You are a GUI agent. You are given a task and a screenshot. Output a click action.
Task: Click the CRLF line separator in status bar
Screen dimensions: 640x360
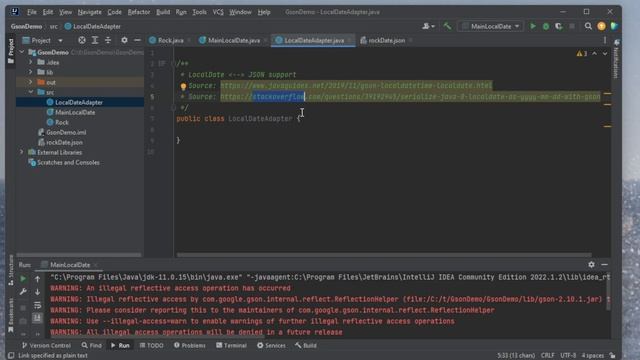tap(547, 356)
